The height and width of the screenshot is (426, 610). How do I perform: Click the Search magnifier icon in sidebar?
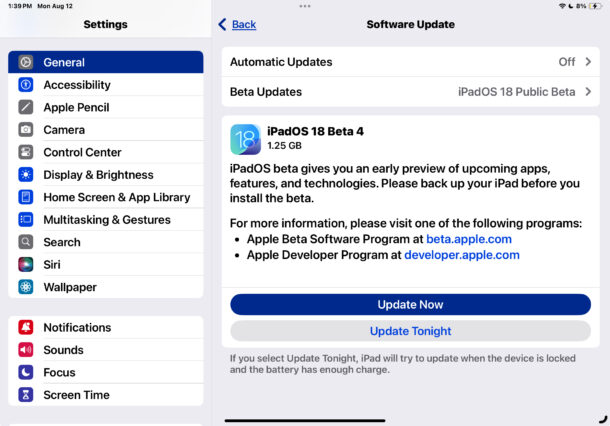tap(26, 242)
